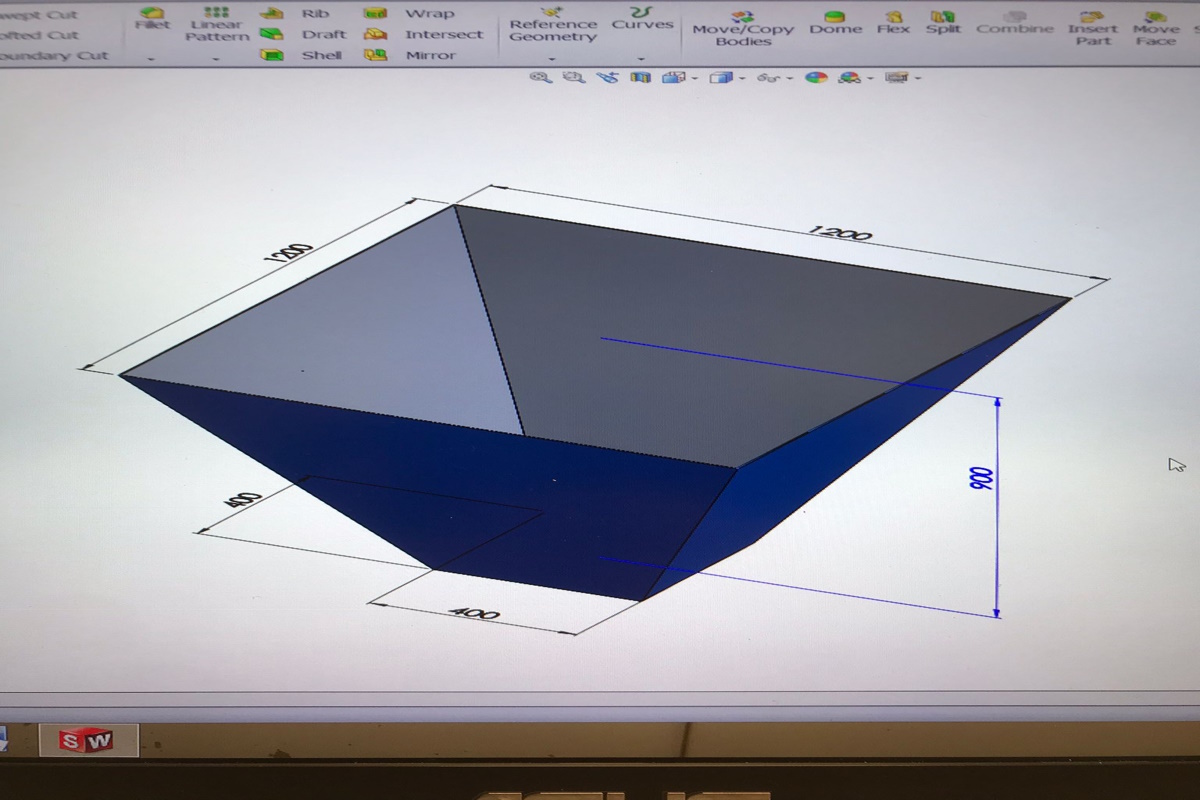
Task: Select the Move Face tool
Action: [1156, 28]
